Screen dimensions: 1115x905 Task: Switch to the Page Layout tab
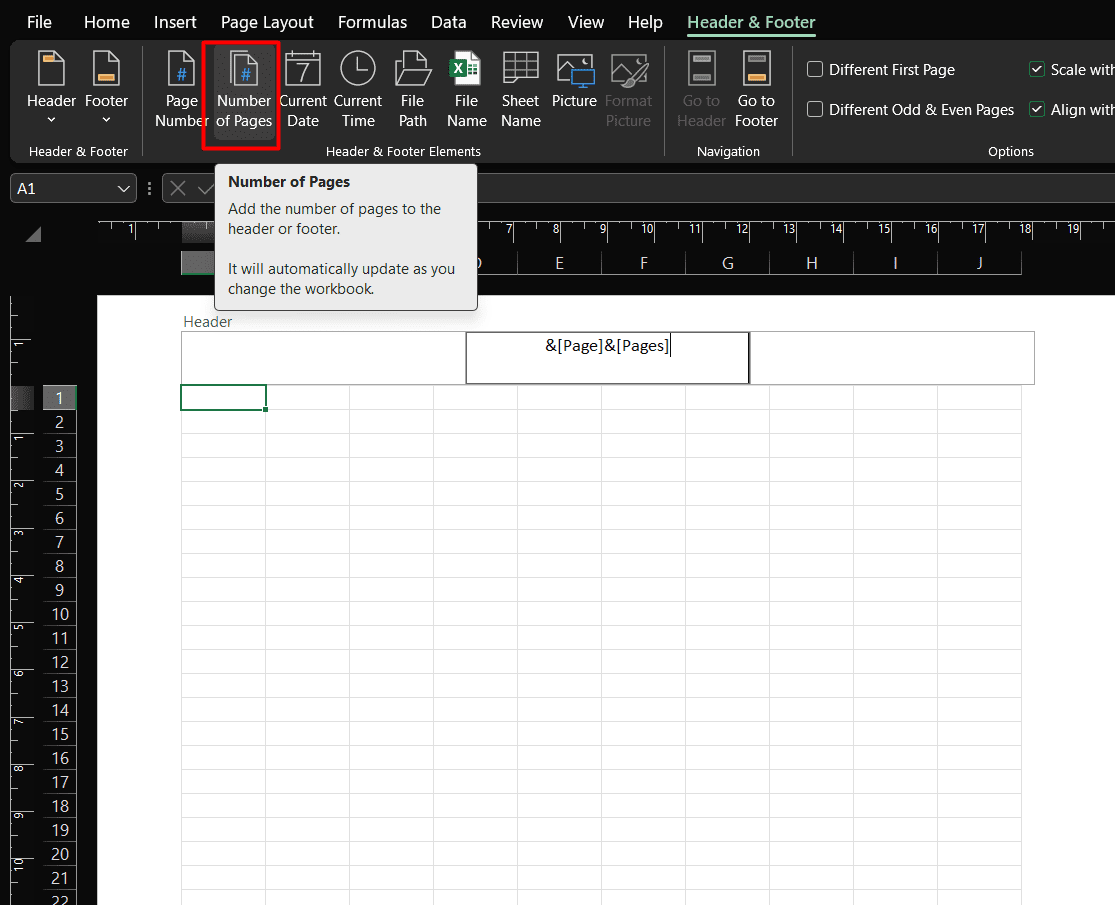coord(266,21)
